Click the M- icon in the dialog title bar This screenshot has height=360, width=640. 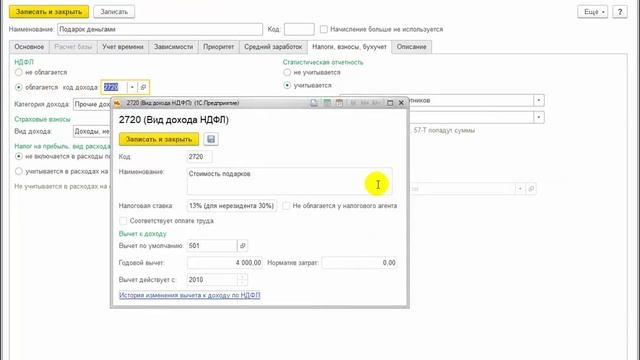376,103
